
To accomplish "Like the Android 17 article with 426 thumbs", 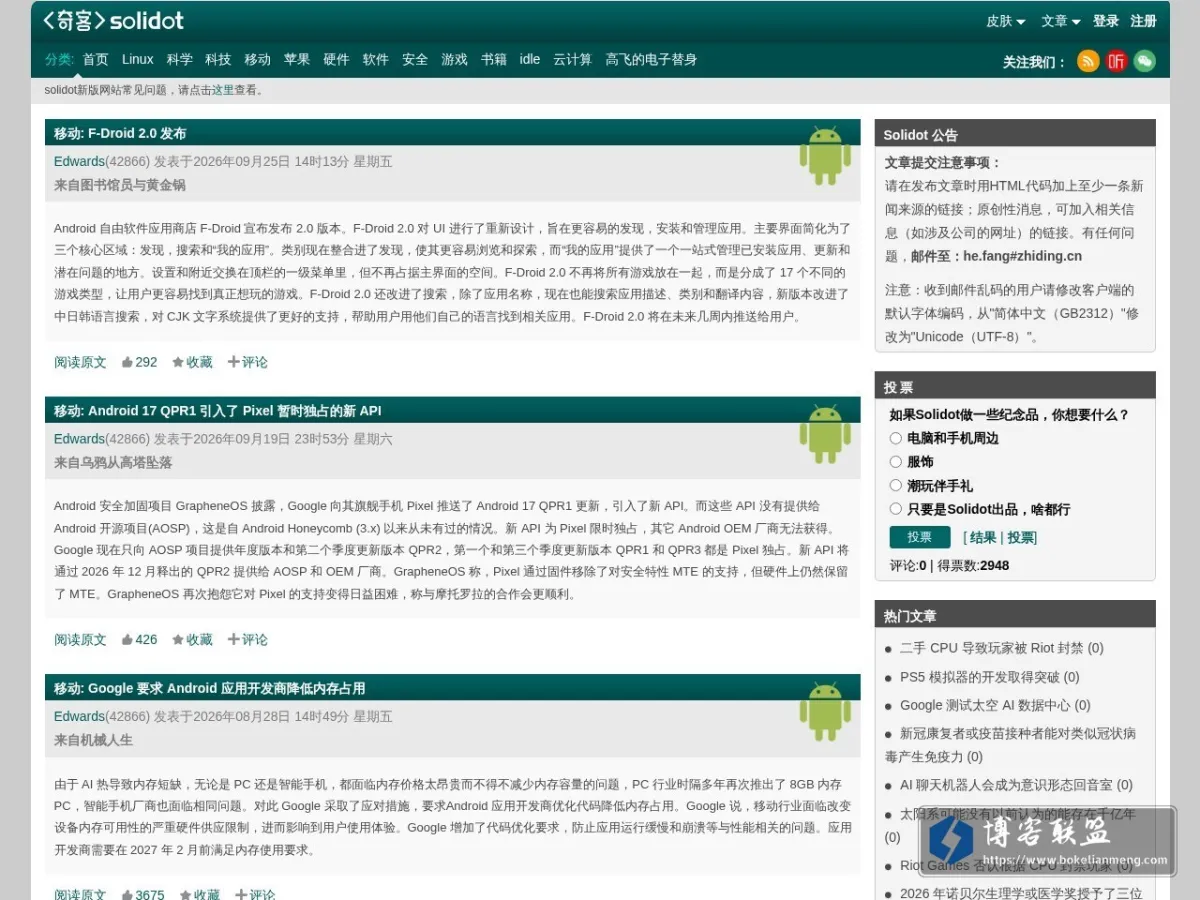I will pos(139,640).
